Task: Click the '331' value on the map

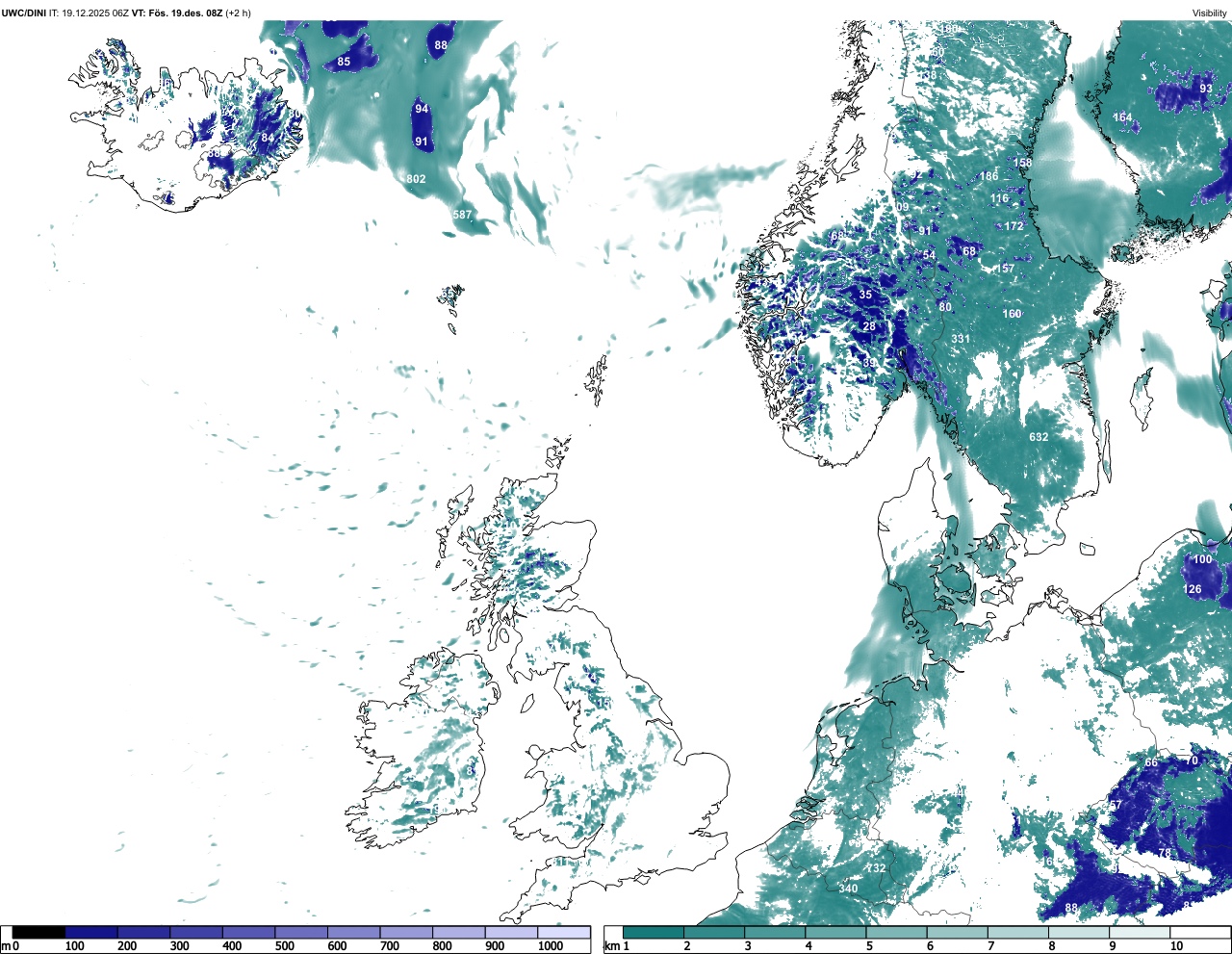Action: tap(961, 339)
